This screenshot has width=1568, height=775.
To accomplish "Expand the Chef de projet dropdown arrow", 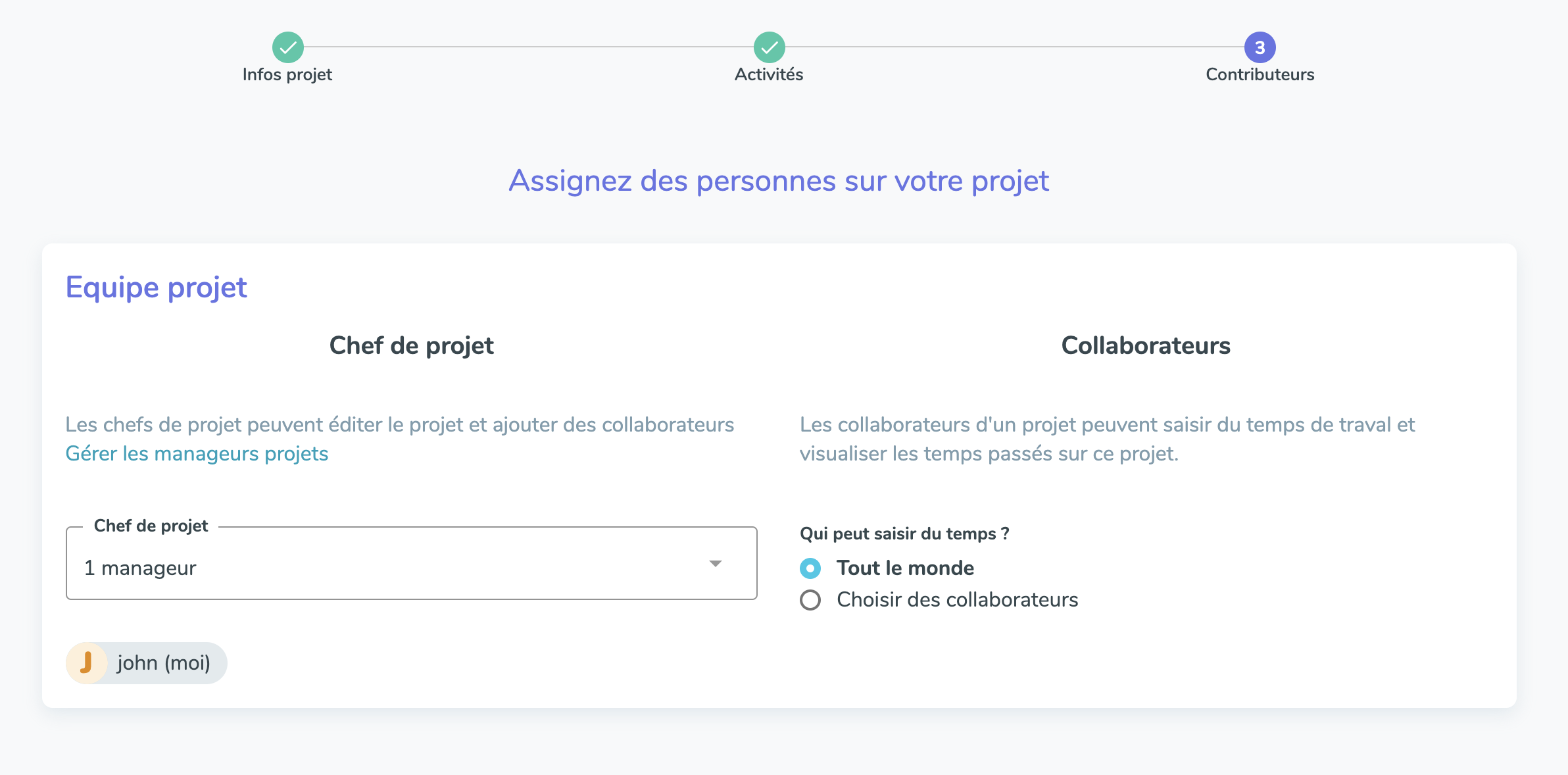I will (x=716, y=564).
